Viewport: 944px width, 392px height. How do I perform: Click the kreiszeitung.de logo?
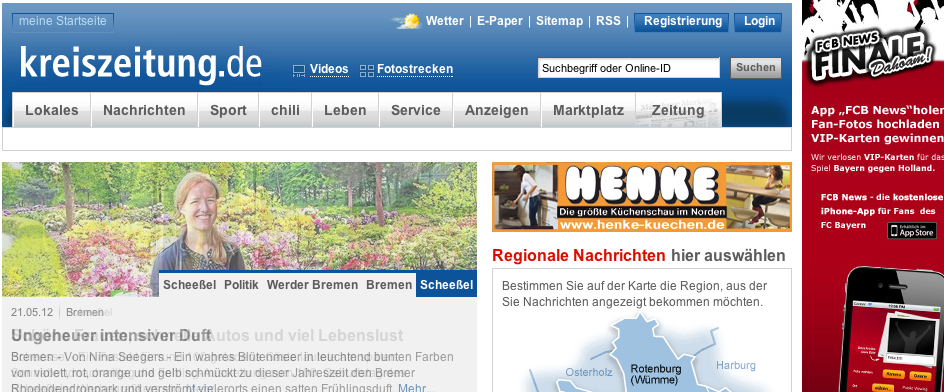point(141,64)
